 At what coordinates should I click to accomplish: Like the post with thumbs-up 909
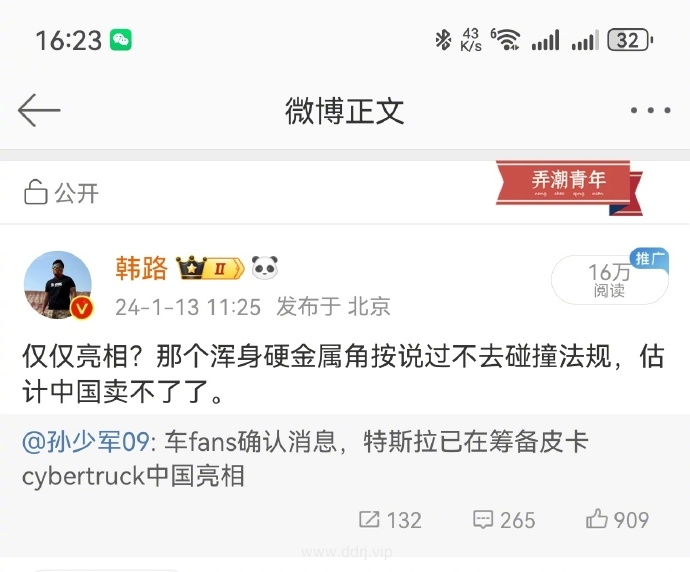(x=597, y=518)
